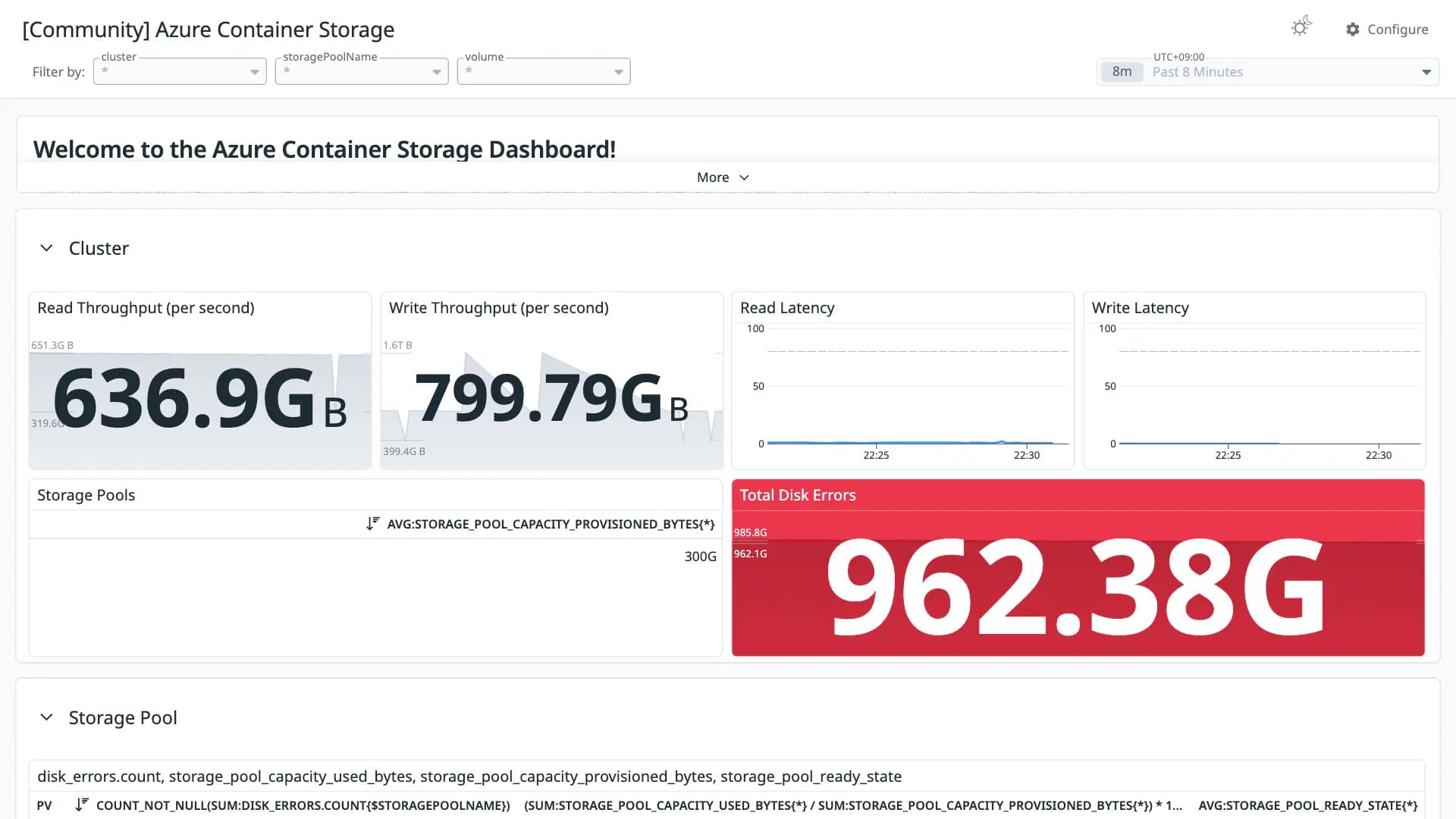Collapse the Storage Pool section chevron

(46, 717)
